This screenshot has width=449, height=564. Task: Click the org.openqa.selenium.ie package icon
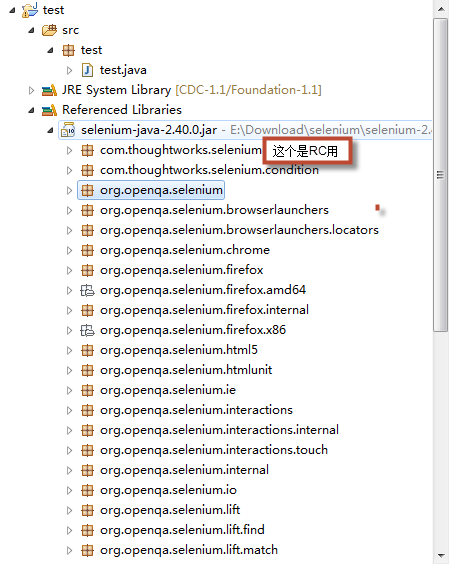[x=87, y=390]
